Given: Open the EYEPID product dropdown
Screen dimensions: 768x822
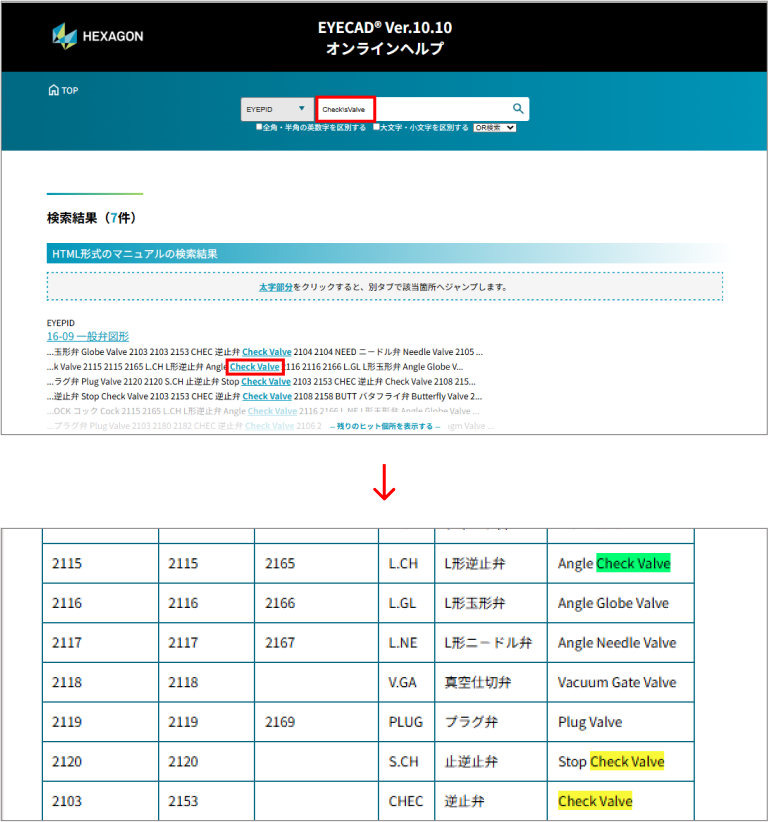Looking at the screenshot, I should point(278,109).
